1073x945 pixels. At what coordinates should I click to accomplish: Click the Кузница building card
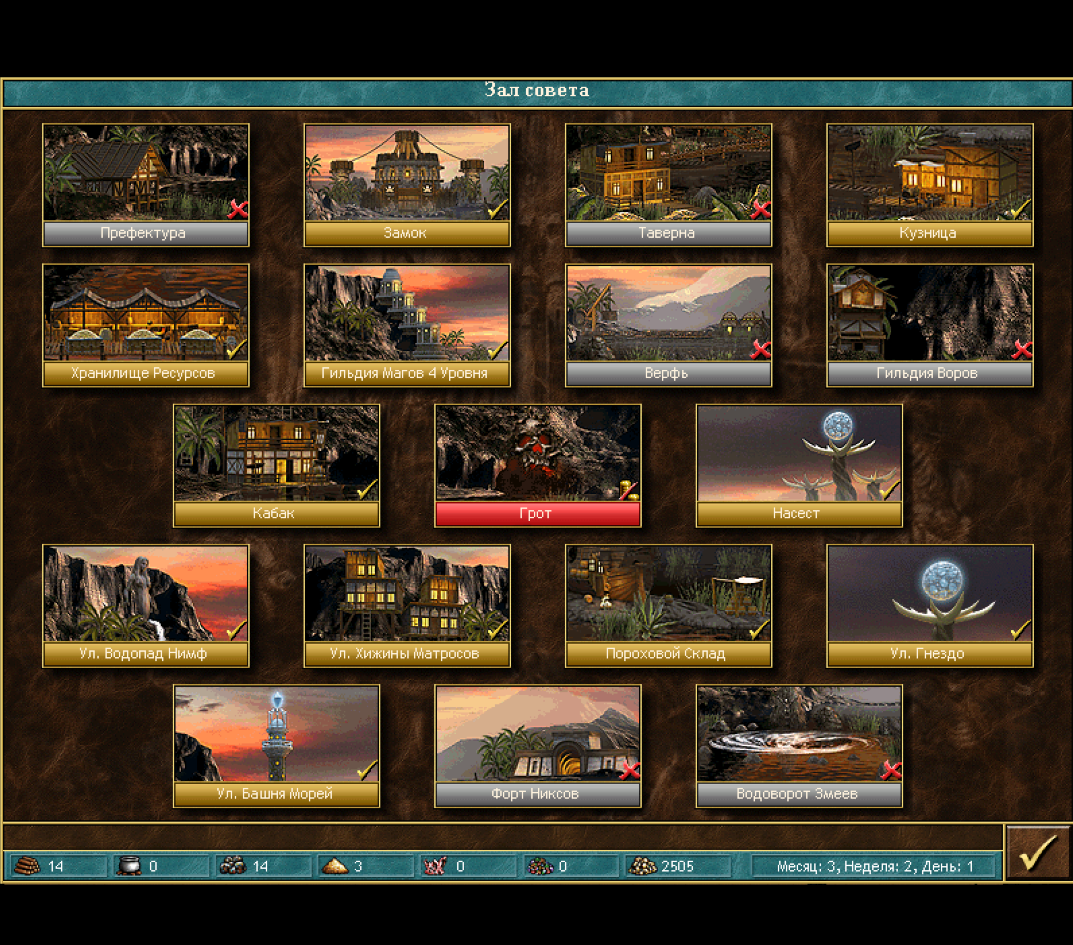[x=930, y=185]
